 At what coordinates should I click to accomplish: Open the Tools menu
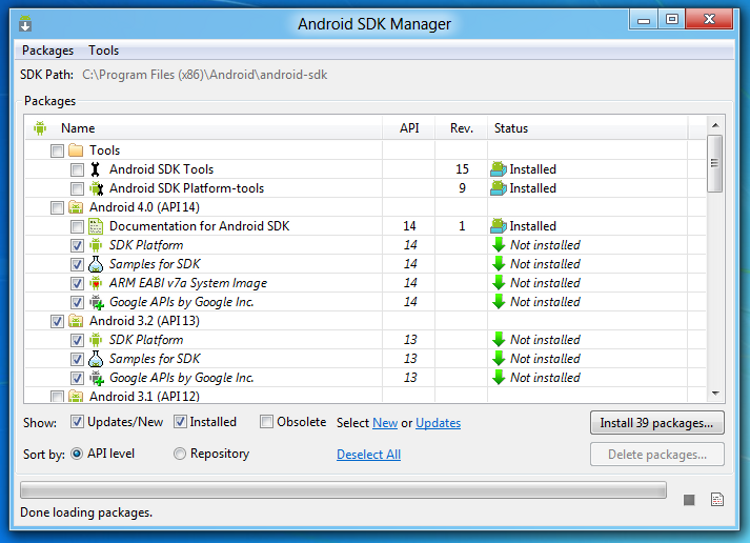(x=103, y=50)
